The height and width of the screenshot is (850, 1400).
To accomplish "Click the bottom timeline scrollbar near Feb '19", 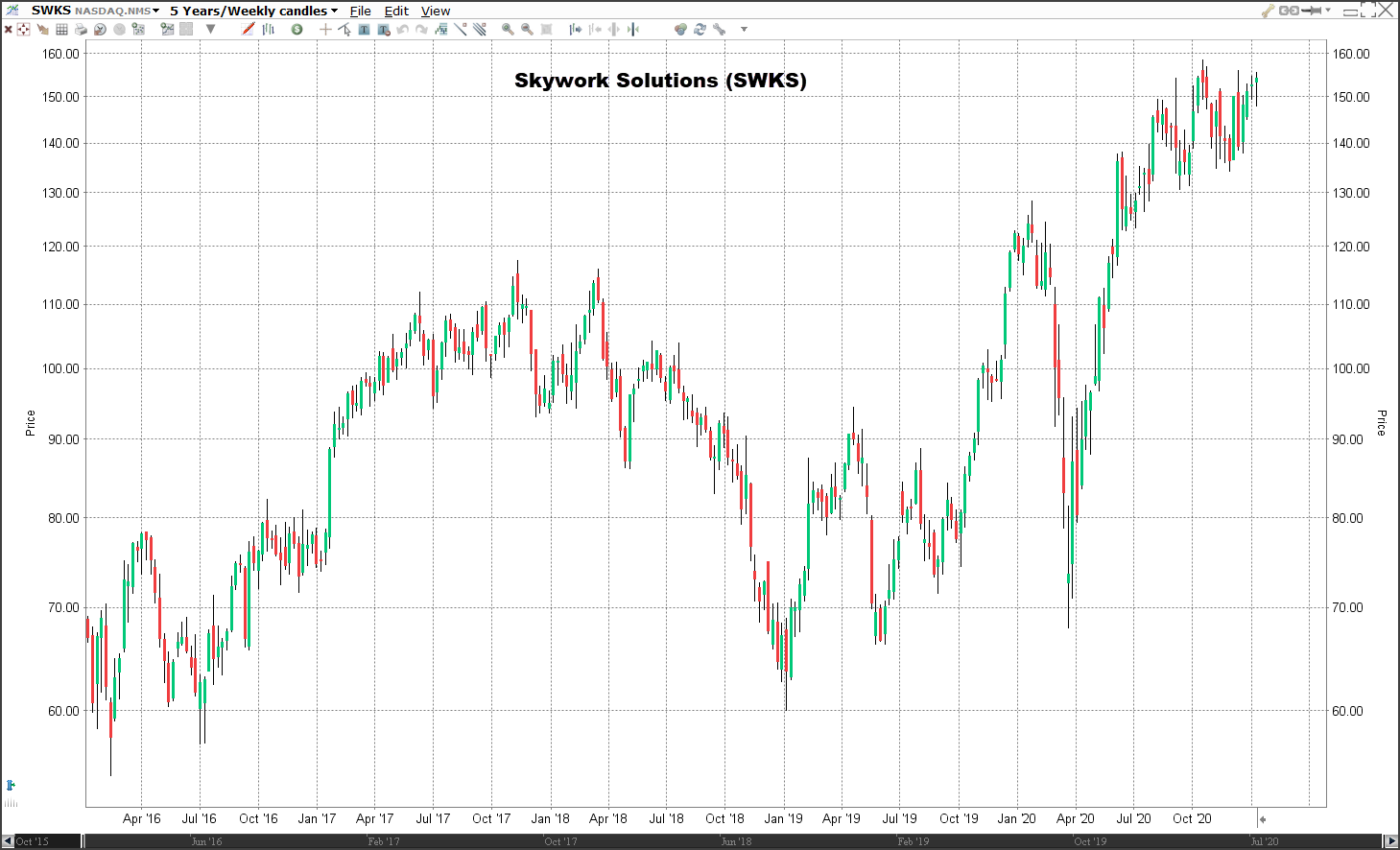I will click(x=913, y=841).
